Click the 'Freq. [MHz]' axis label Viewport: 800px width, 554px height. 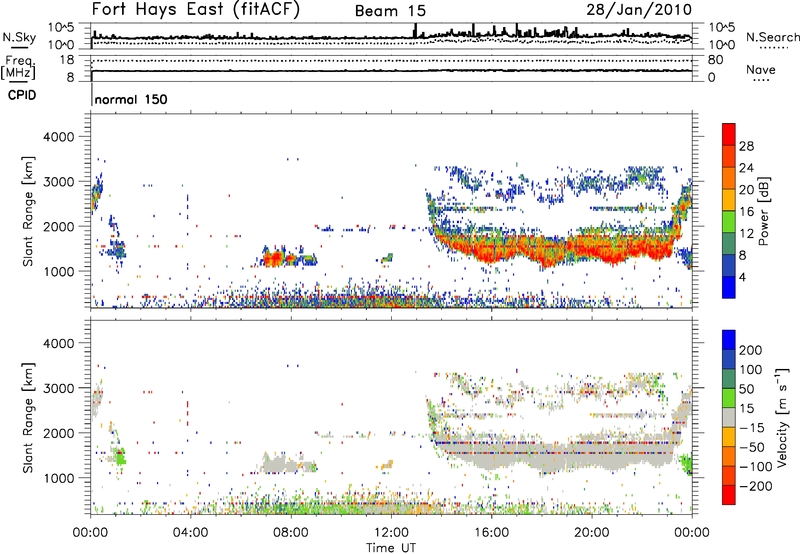[18, 68]
